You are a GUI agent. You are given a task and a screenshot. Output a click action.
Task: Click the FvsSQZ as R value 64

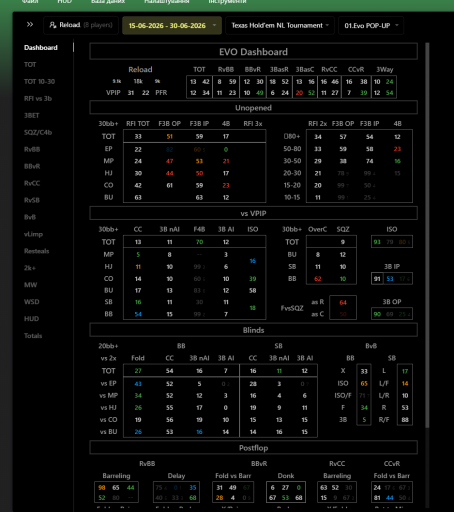tap(343, 303)
